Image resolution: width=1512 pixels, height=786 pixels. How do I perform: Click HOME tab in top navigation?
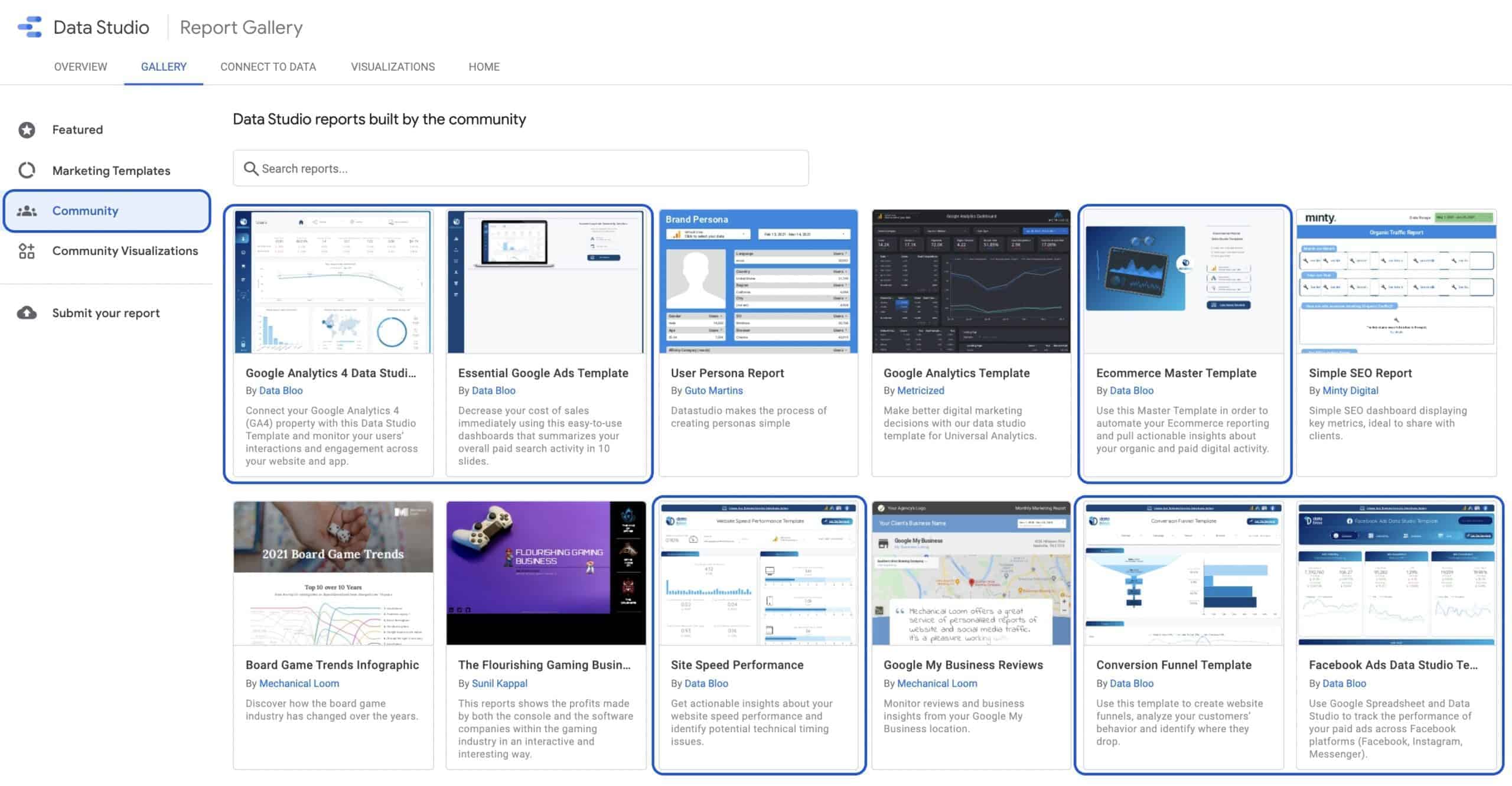tap(484, 66)
